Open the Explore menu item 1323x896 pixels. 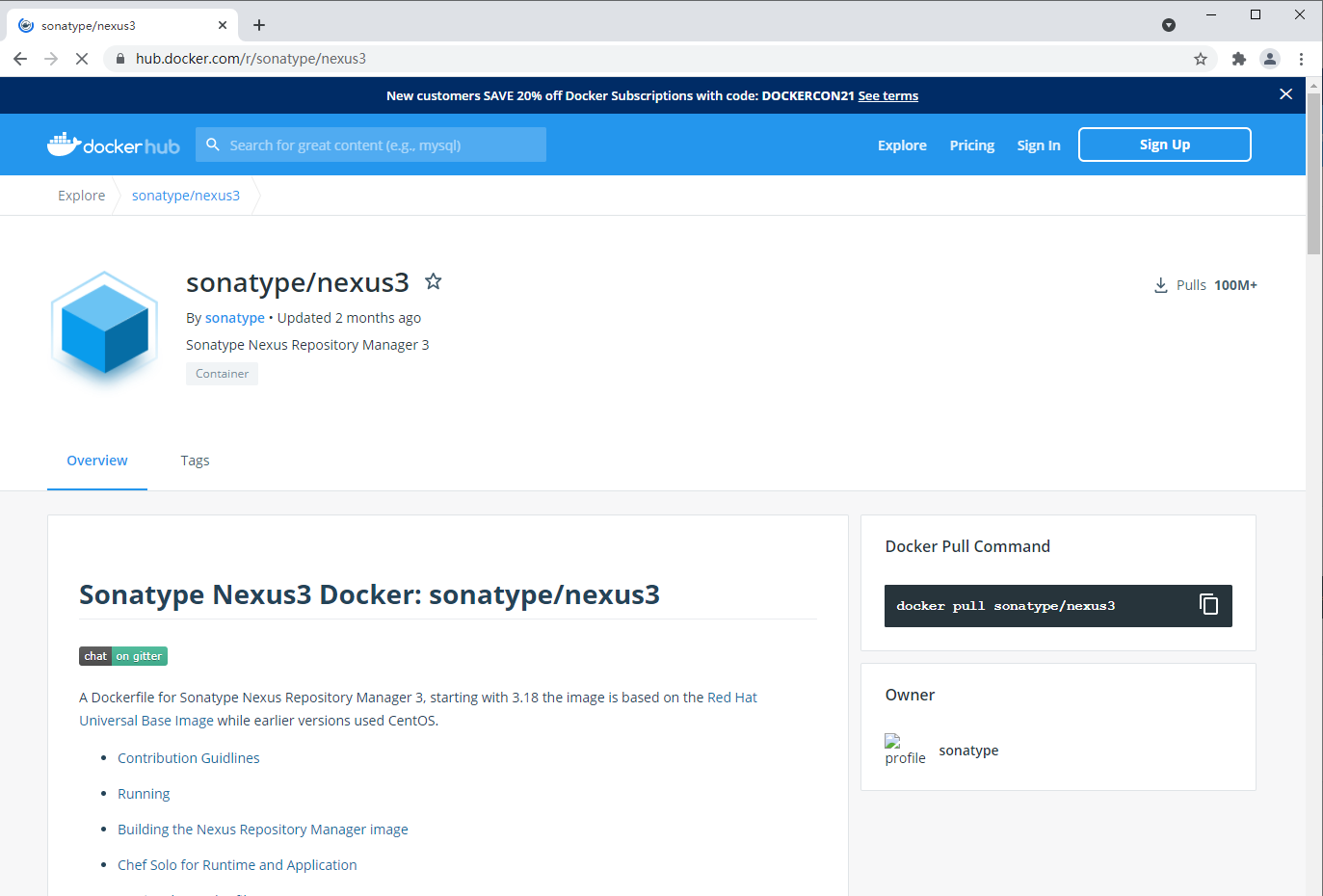point(902,145)
